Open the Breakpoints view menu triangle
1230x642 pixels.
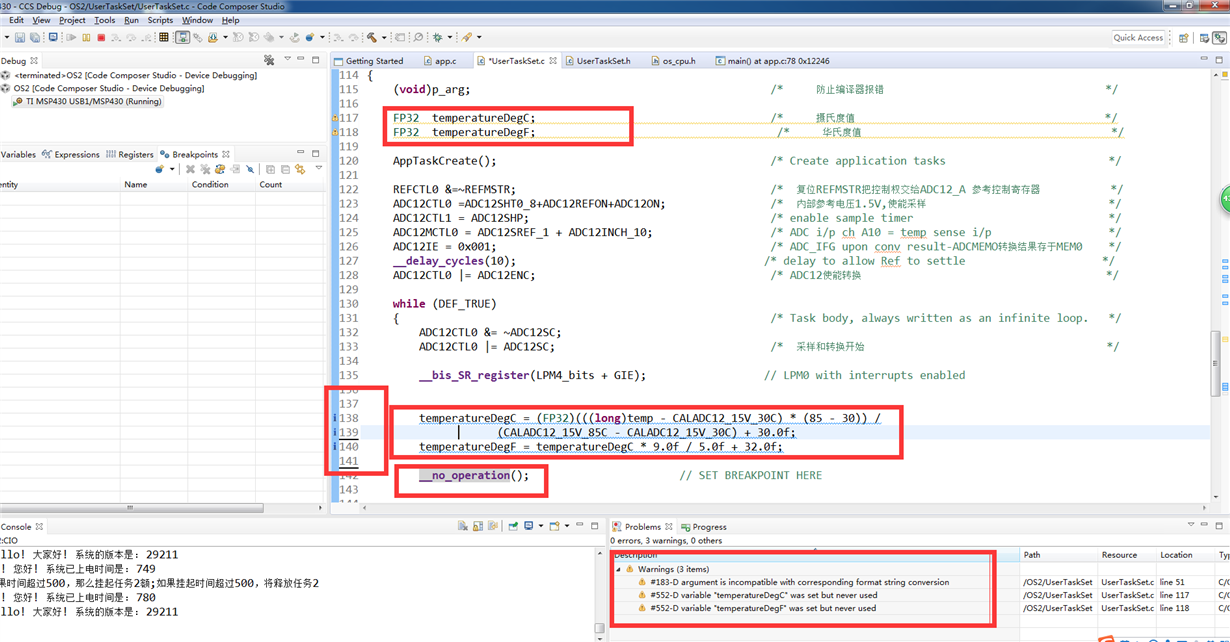[319, 167]
